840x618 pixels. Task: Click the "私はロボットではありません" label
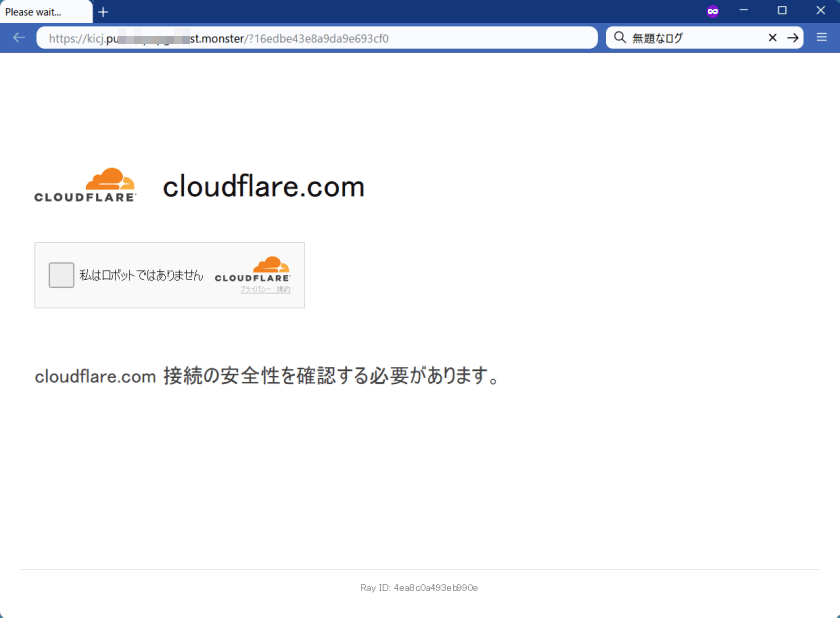(141, 275)
